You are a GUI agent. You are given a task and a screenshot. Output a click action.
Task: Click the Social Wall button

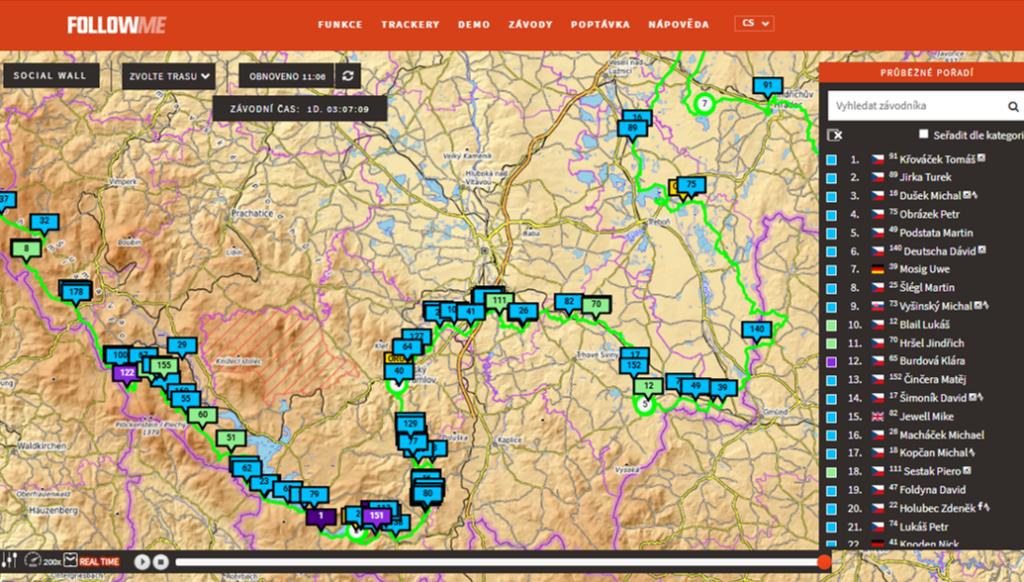point(51,76)
